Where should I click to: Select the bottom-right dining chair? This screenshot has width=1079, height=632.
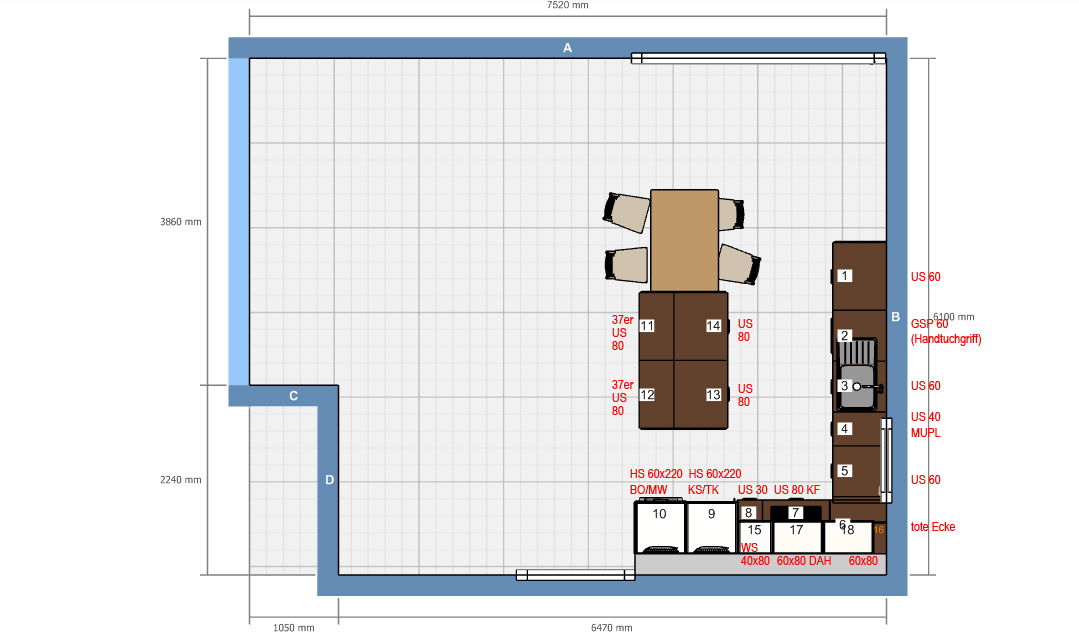coord(739,264)
